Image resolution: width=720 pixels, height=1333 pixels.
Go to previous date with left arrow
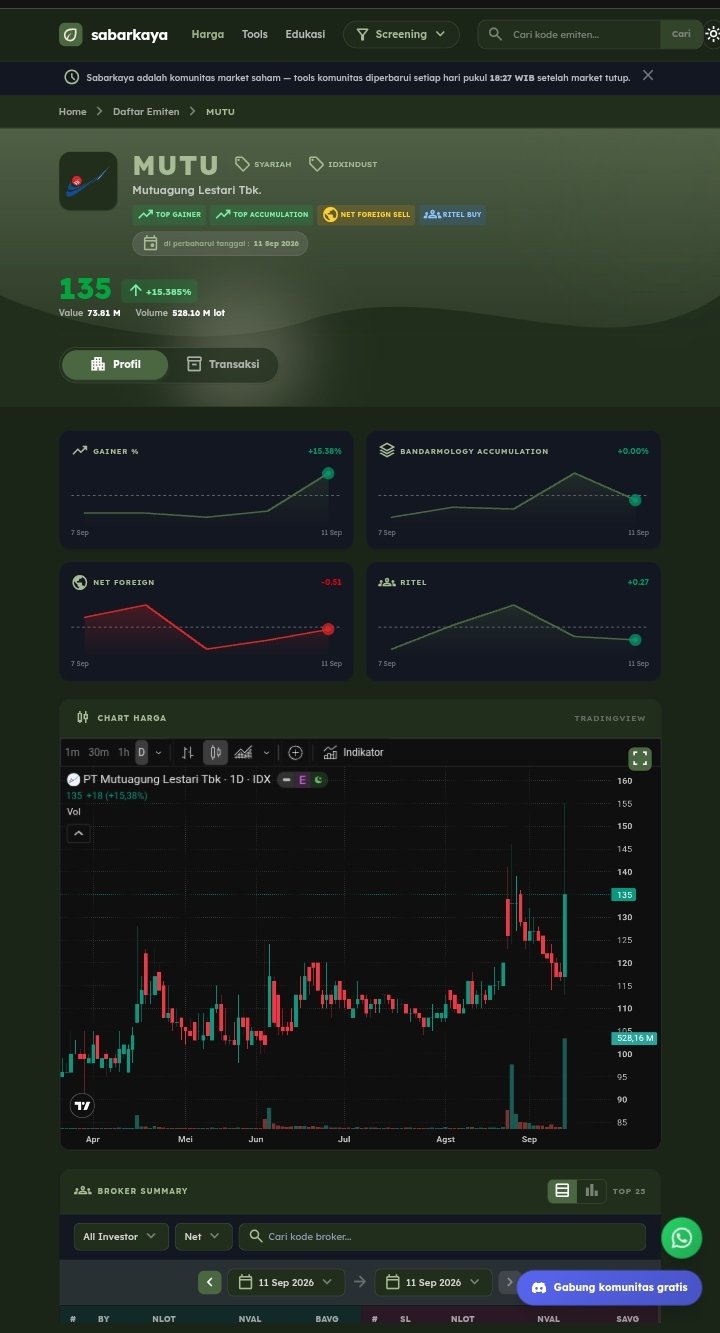210,1282
